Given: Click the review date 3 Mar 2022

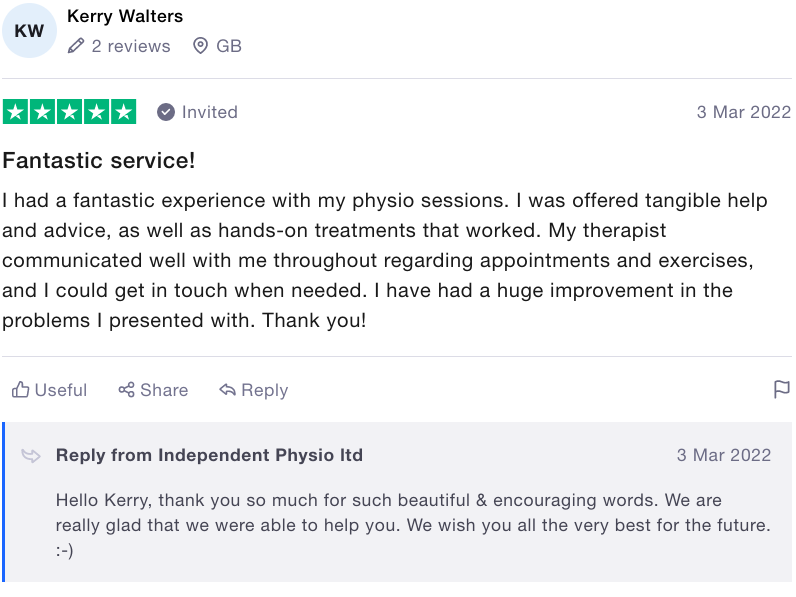Looking at the screenshot, I should point(743,112).
